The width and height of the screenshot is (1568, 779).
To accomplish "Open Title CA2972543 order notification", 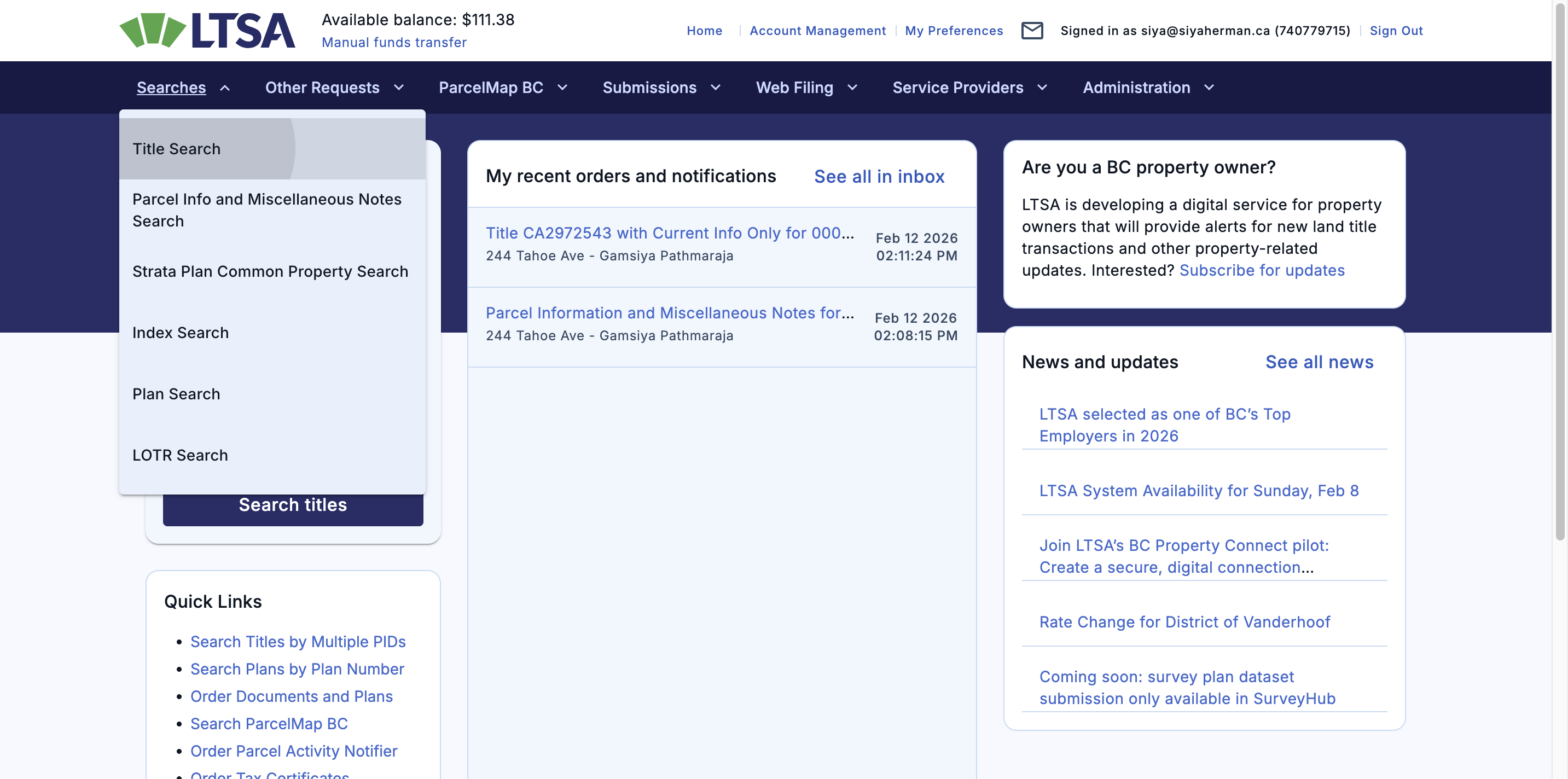I will [670, 233].
